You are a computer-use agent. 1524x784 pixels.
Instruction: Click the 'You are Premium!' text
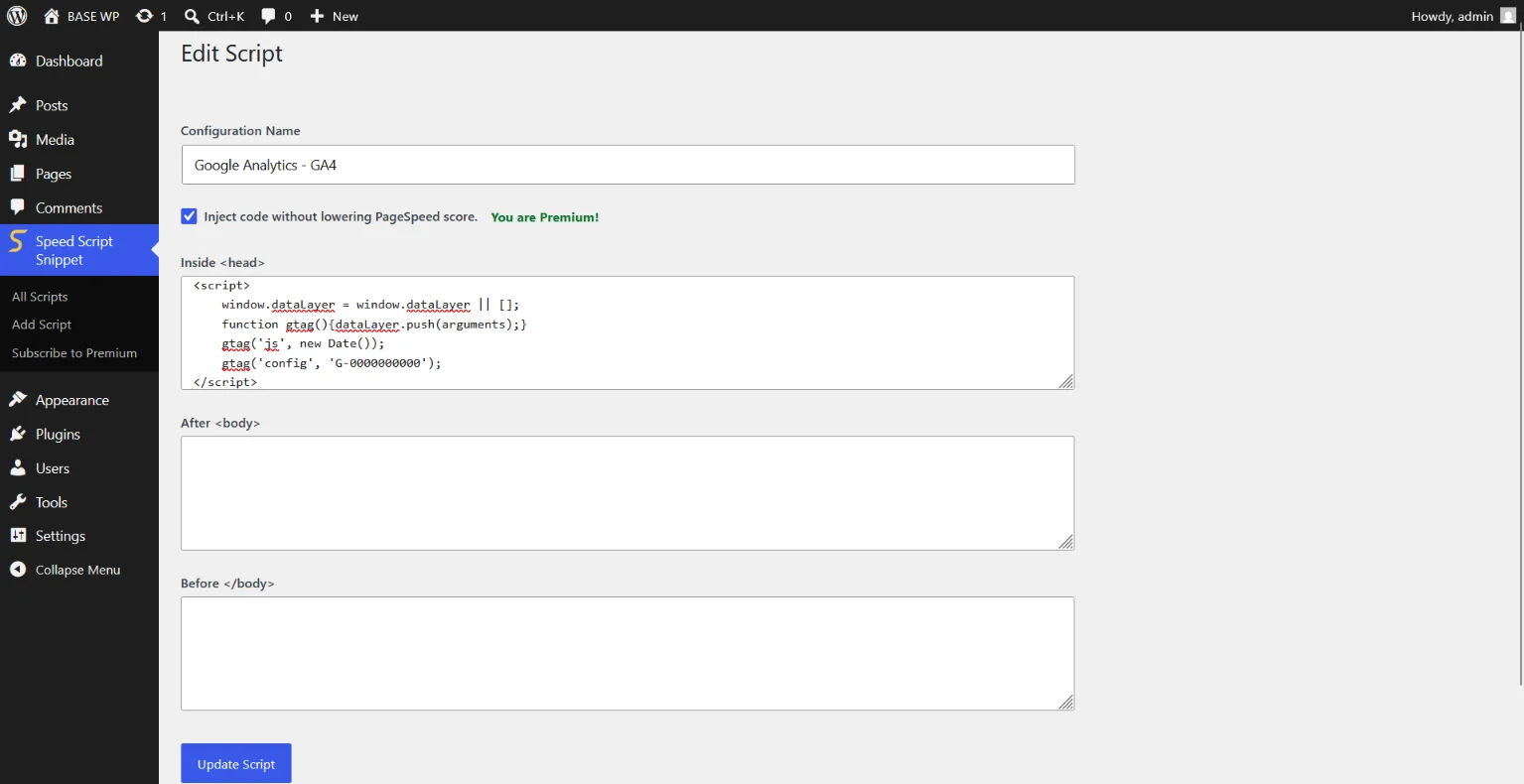tap(545, 217)
